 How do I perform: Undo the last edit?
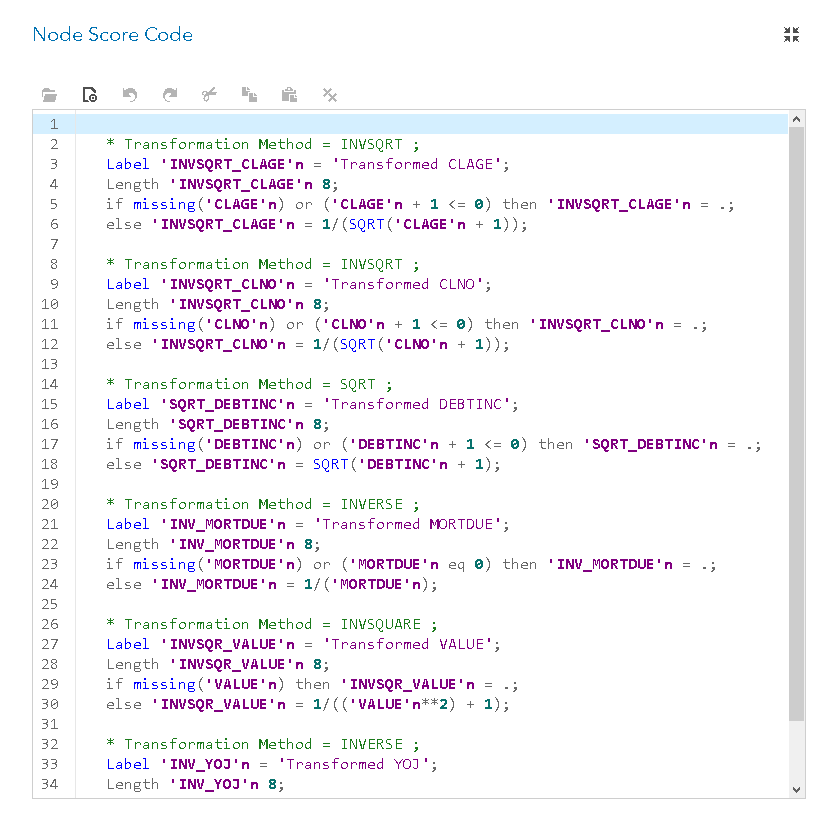(x=130, y=95)
